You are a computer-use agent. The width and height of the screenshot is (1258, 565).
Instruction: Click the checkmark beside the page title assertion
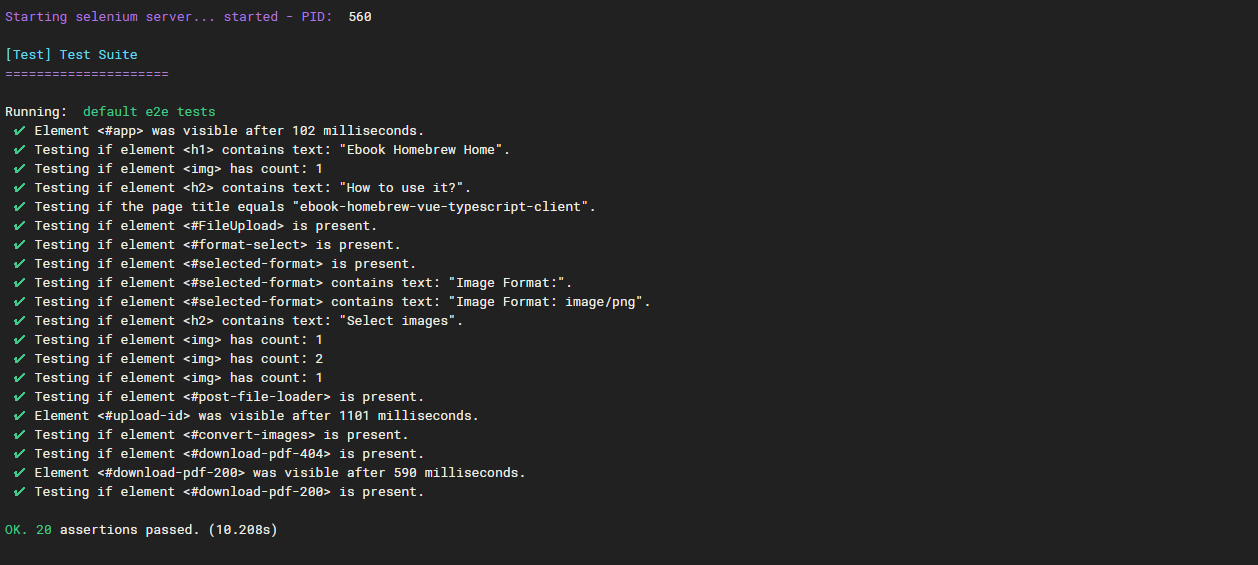click(x=20, y=207)
